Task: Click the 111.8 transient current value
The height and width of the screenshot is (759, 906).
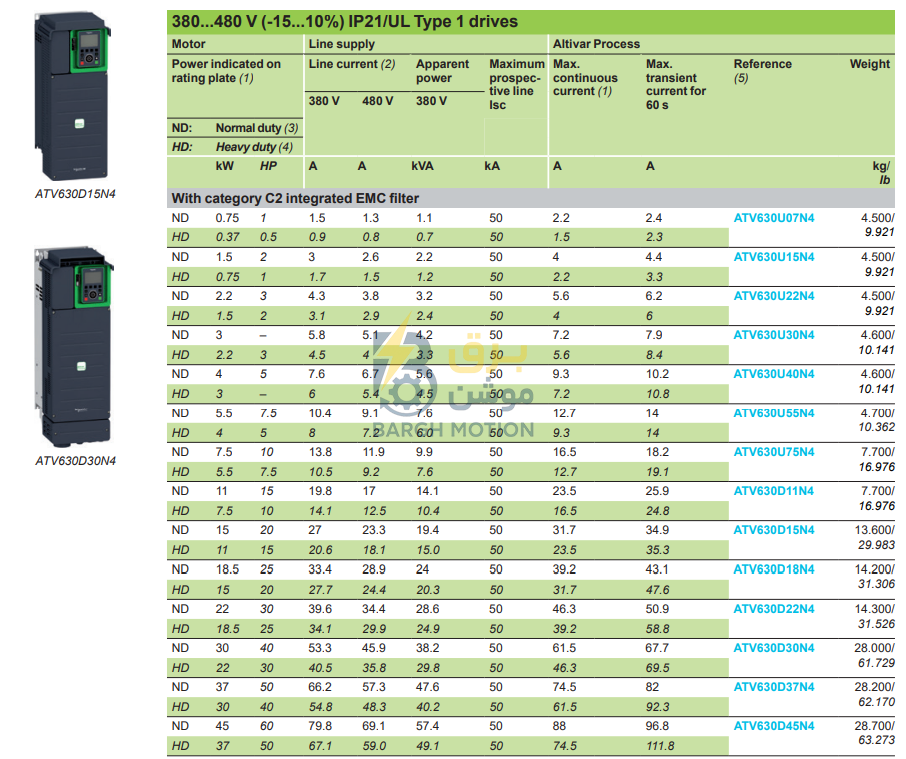Action: click(x=660, y=746)
